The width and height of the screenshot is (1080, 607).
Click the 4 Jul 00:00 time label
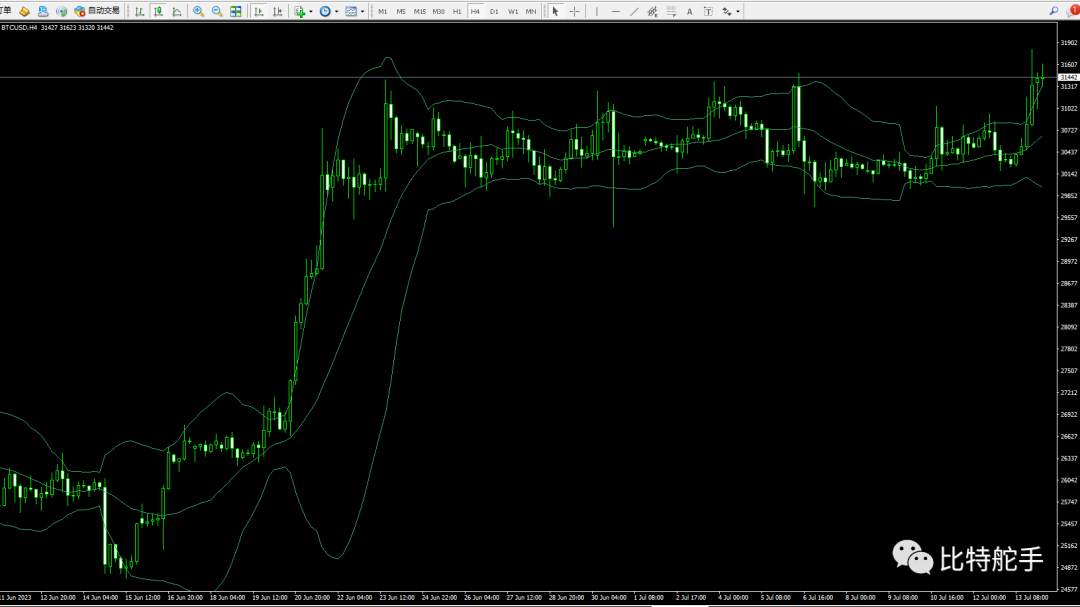click(733, 597)
